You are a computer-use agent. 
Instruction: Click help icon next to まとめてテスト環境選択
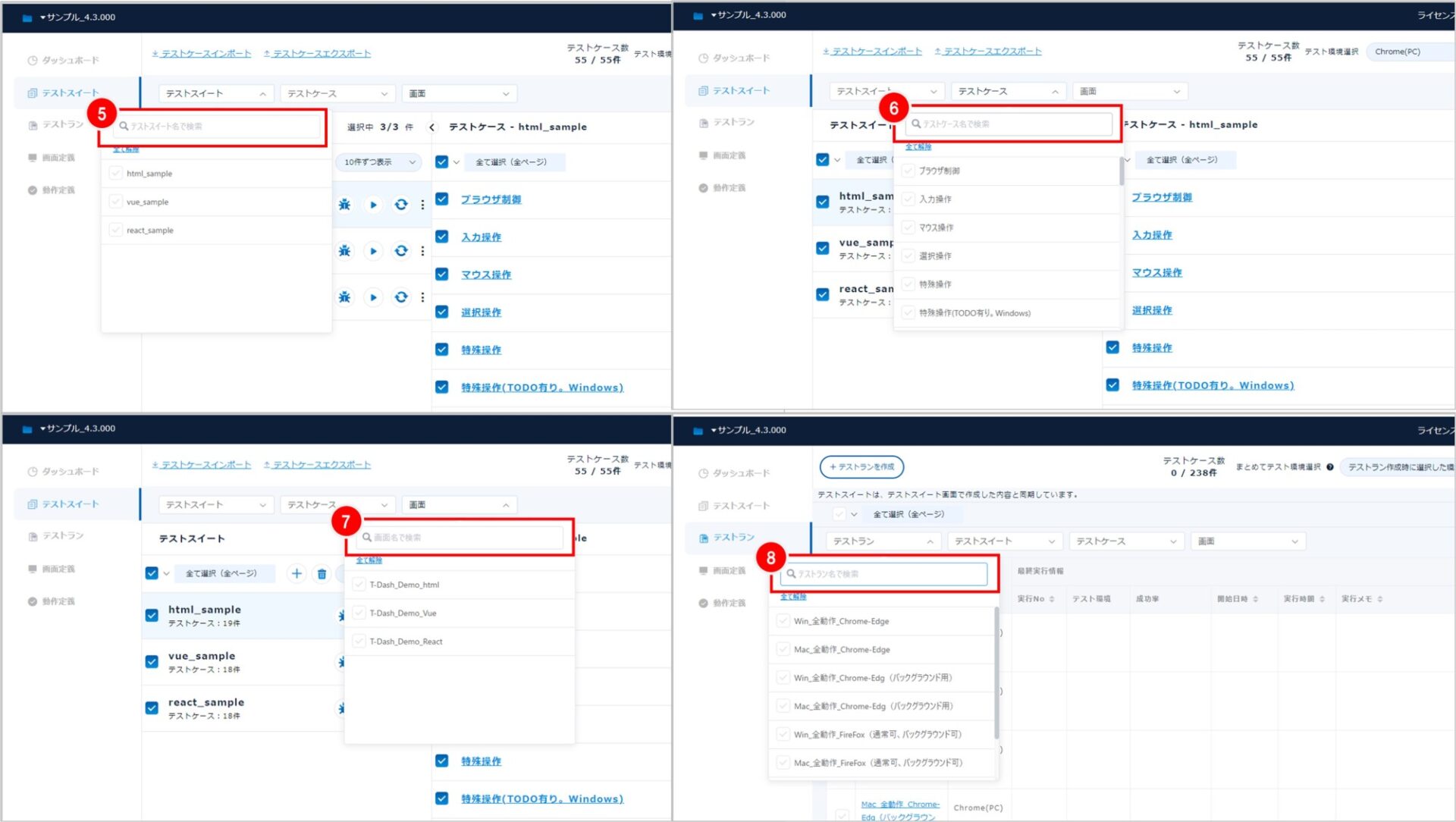click(1330, 467)
